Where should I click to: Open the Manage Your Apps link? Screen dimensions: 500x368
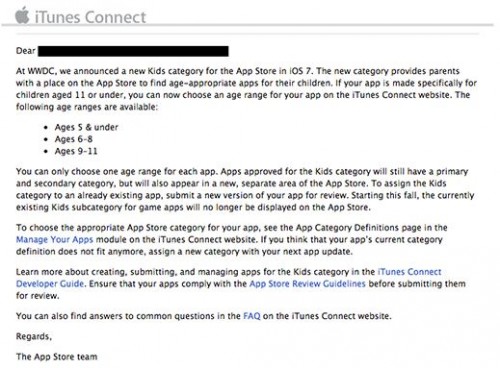(55, 239)
